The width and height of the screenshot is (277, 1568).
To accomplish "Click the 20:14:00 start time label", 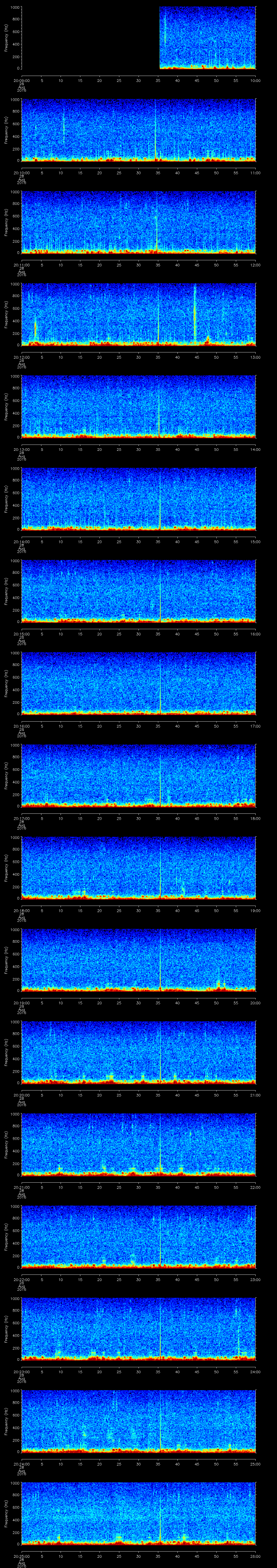I will click(x=21, y=542).
